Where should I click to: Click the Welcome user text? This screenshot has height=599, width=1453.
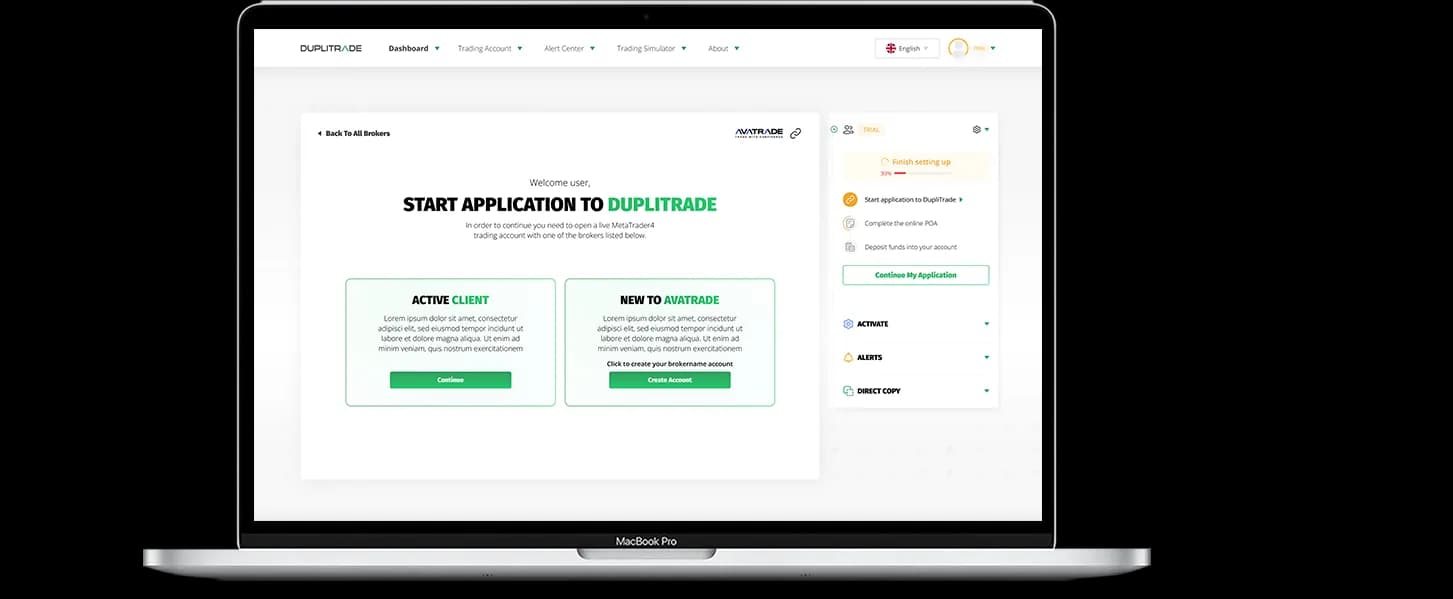click(560, 183)
